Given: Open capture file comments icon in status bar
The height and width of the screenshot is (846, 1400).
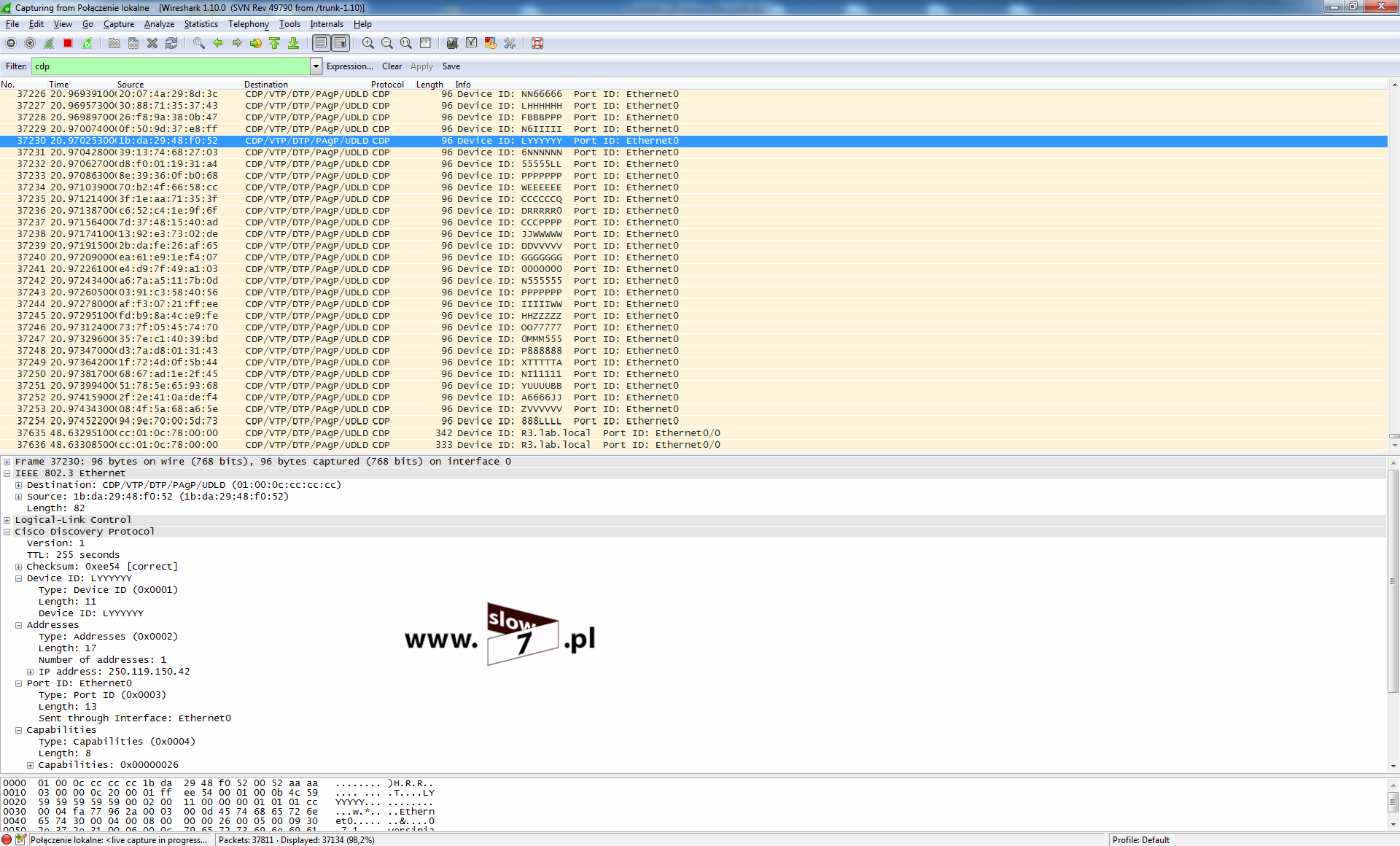Looking at the screenshot, I should [x=21, y=839].
